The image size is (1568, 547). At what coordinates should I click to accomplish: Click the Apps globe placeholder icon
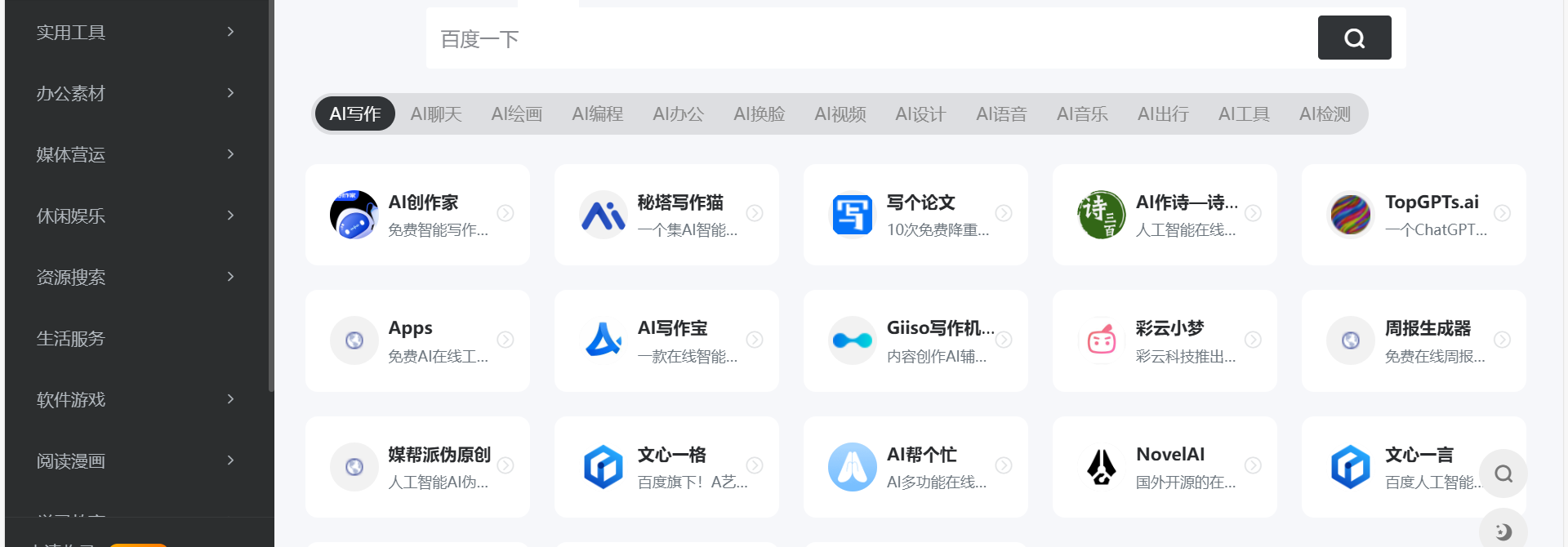pos(354,340)
